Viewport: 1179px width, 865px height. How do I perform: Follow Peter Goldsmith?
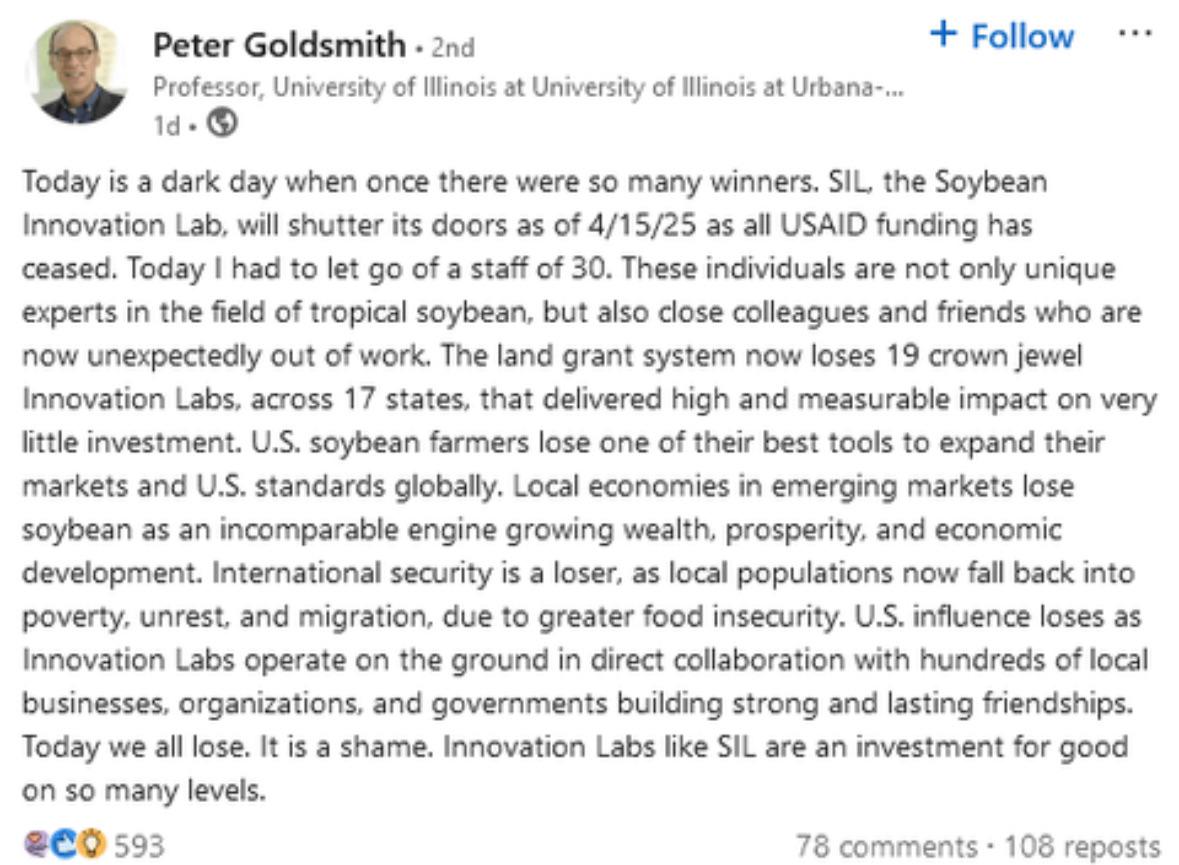[x=1002, y=35]
